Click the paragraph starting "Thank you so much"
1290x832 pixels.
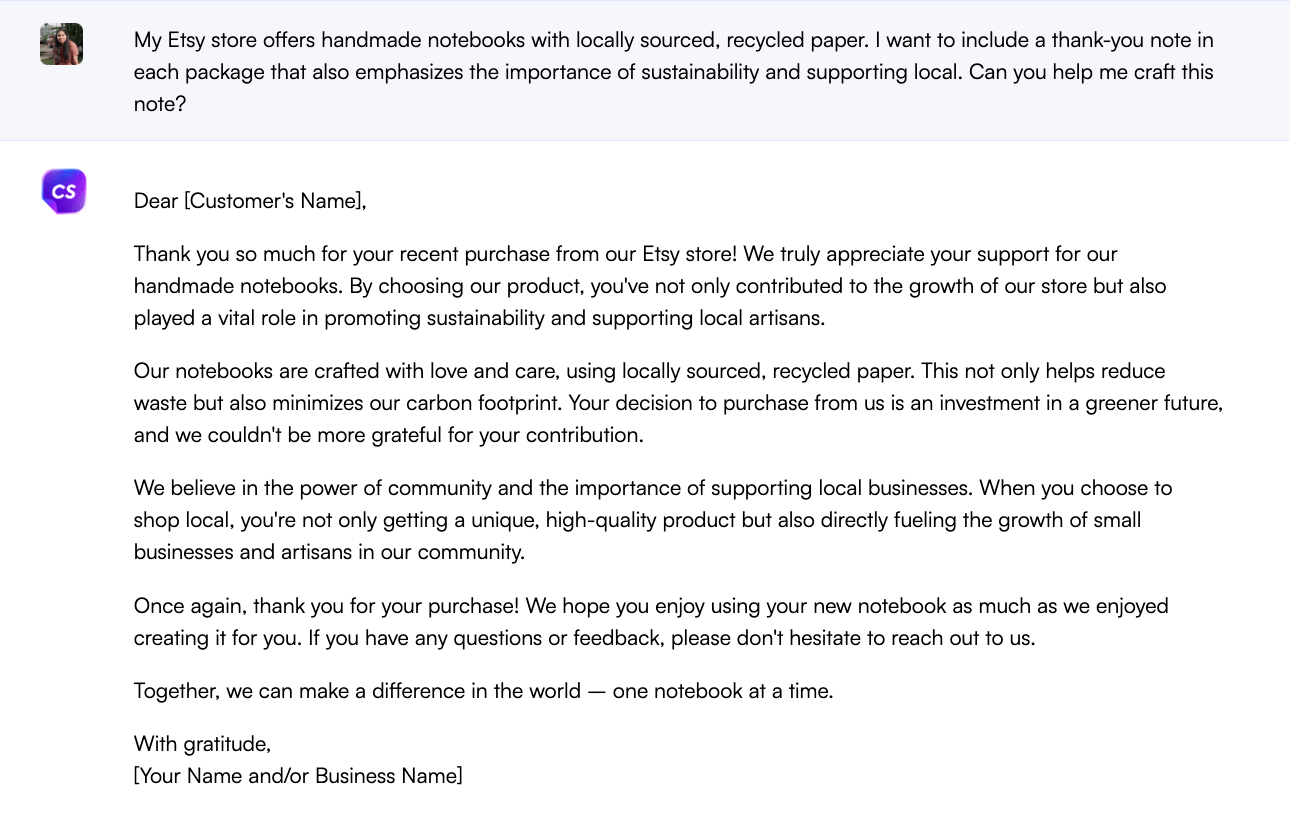(650, 286)
